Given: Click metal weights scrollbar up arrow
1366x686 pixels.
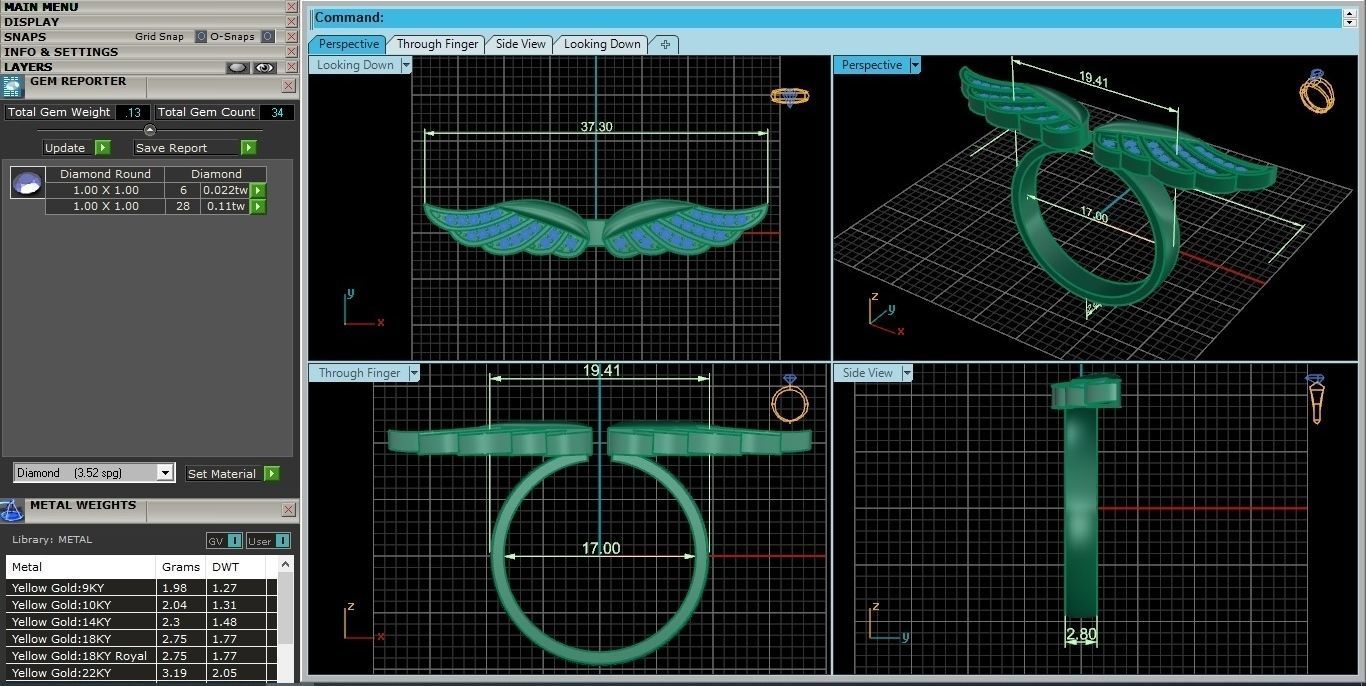Looking at the screenshot, I should (x=287, y=565).
